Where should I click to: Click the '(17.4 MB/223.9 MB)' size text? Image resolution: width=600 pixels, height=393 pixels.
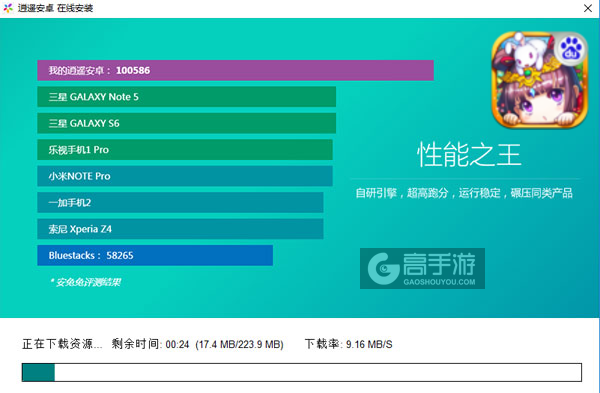pos(240,345)
